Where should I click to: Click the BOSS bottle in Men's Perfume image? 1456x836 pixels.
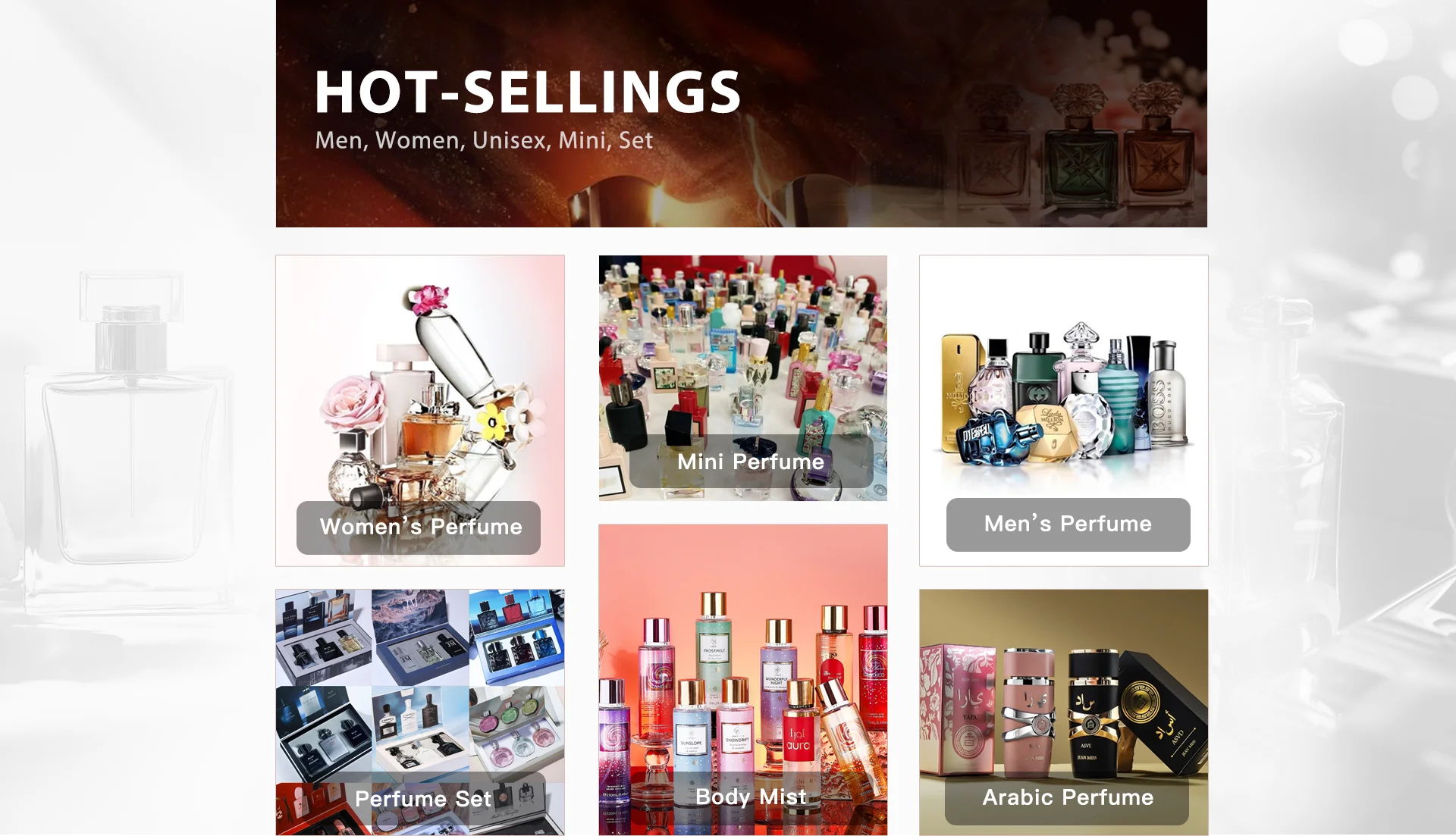click(x=1168, y=394)
